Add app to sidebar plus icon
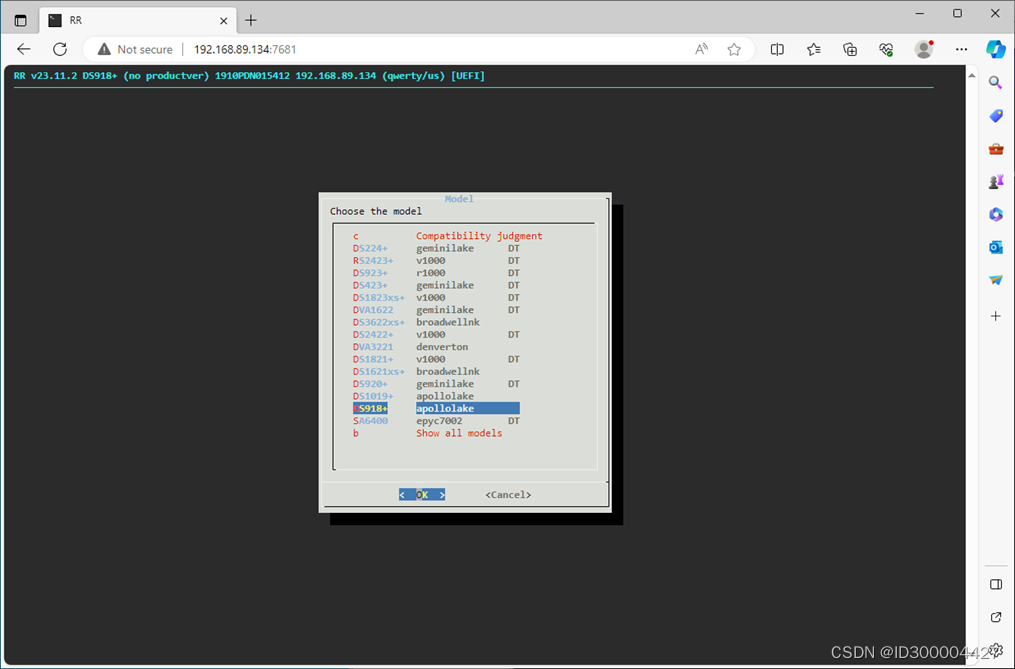Screen dimensions: 1015x669 point(996,316)
